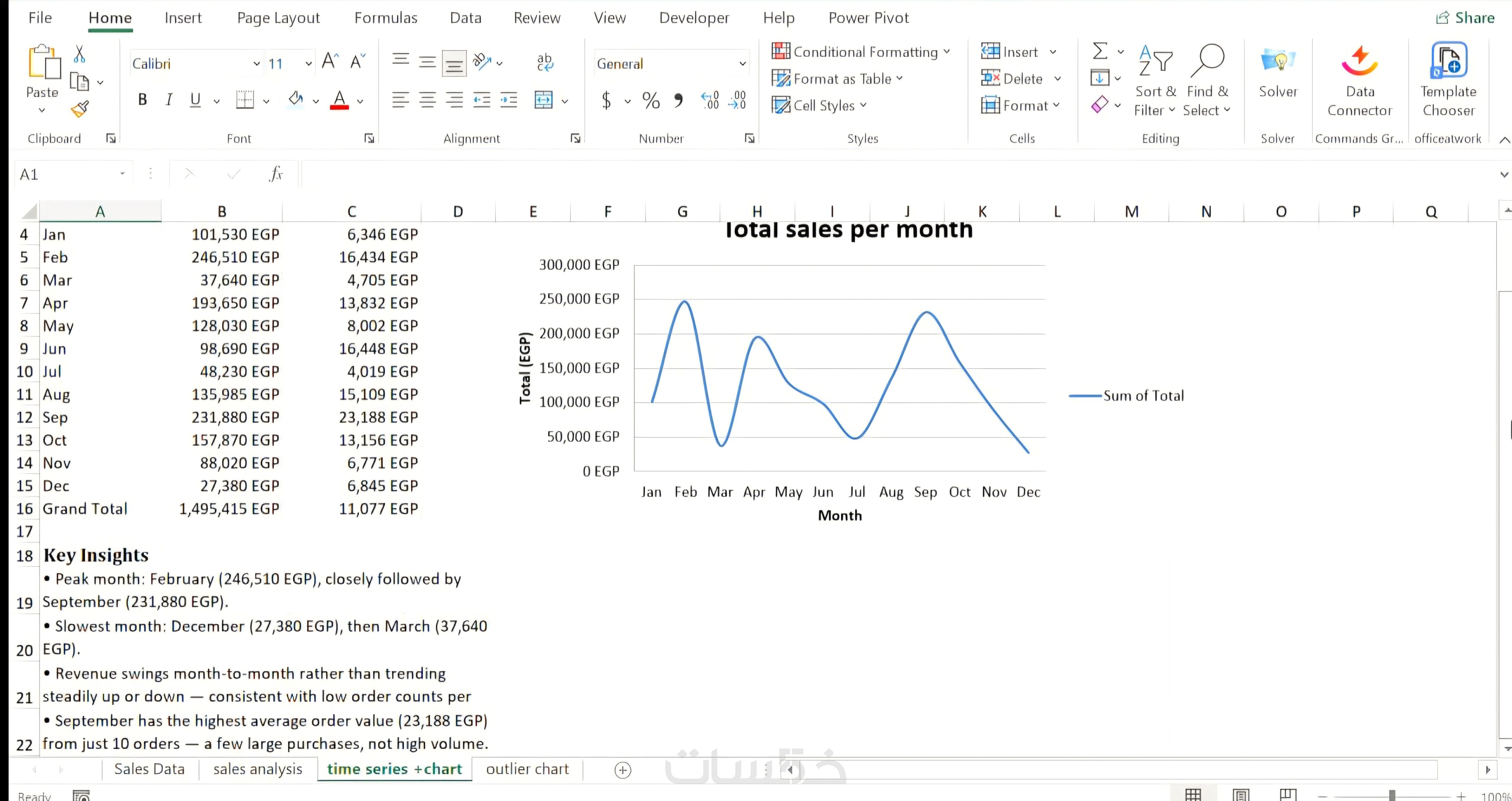Open the Font size dropdown
The image size is (1512, 801).
pos(308,64)
